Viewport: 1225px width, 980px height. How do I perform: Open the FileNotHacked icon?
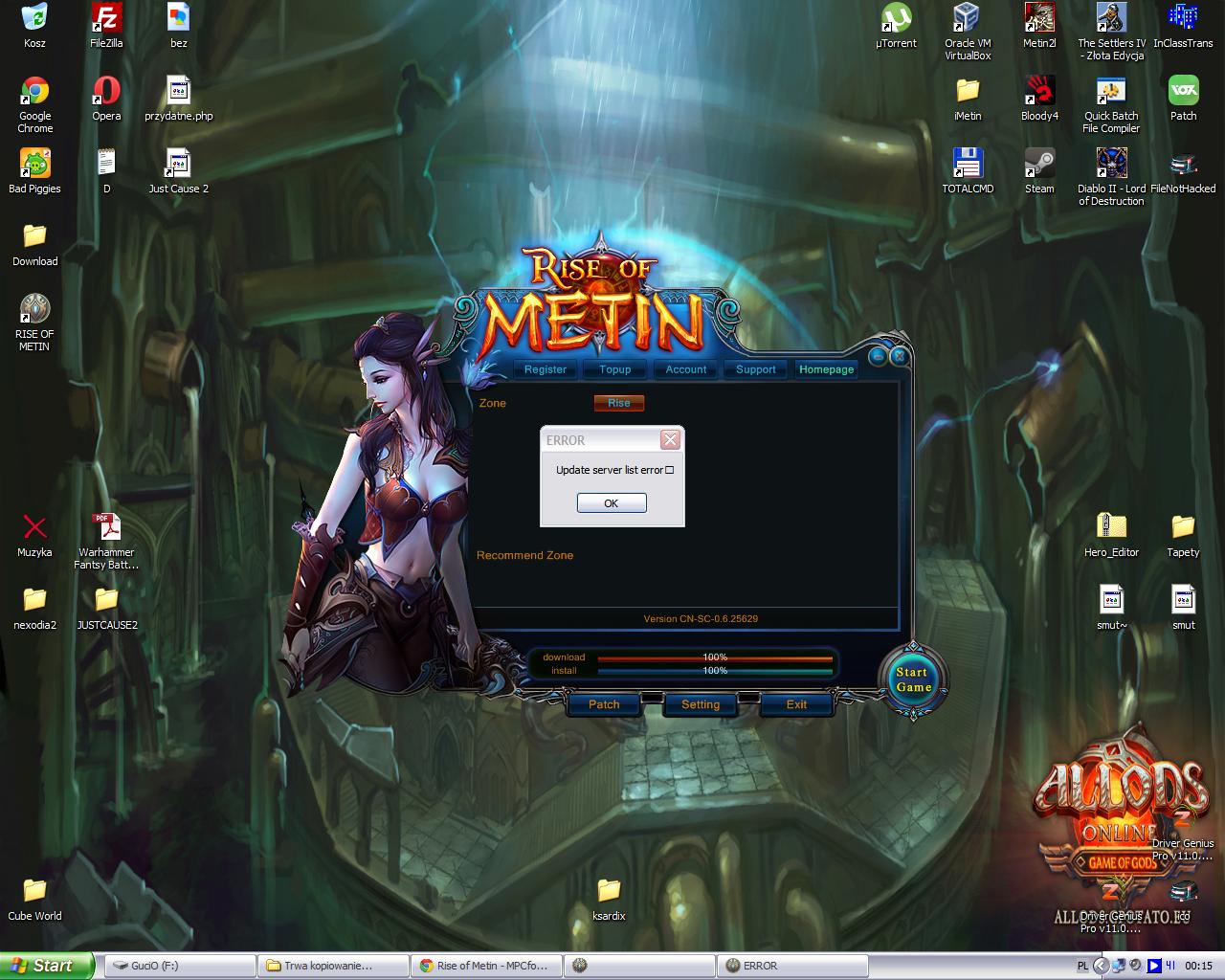1183,171
